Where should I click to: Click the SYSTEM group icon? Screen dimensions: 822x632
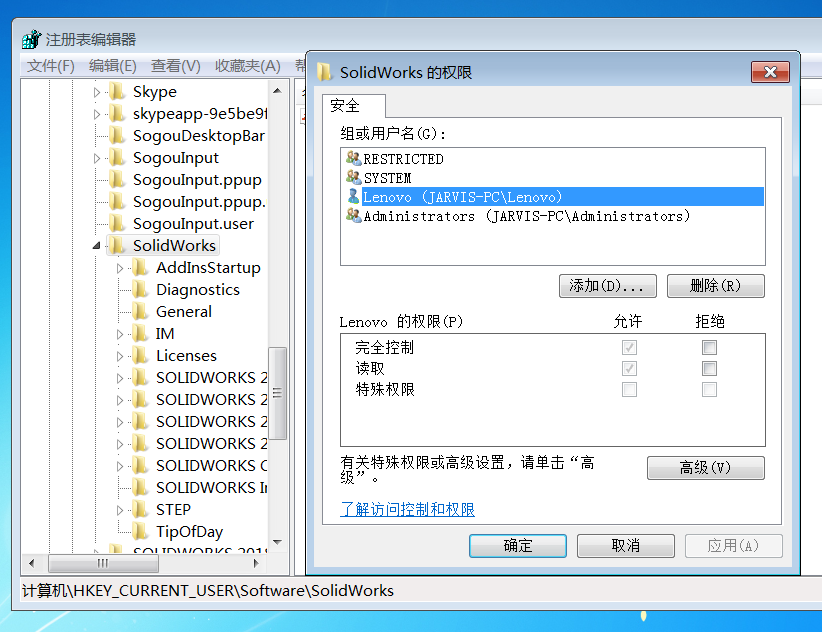pos(353,177)
